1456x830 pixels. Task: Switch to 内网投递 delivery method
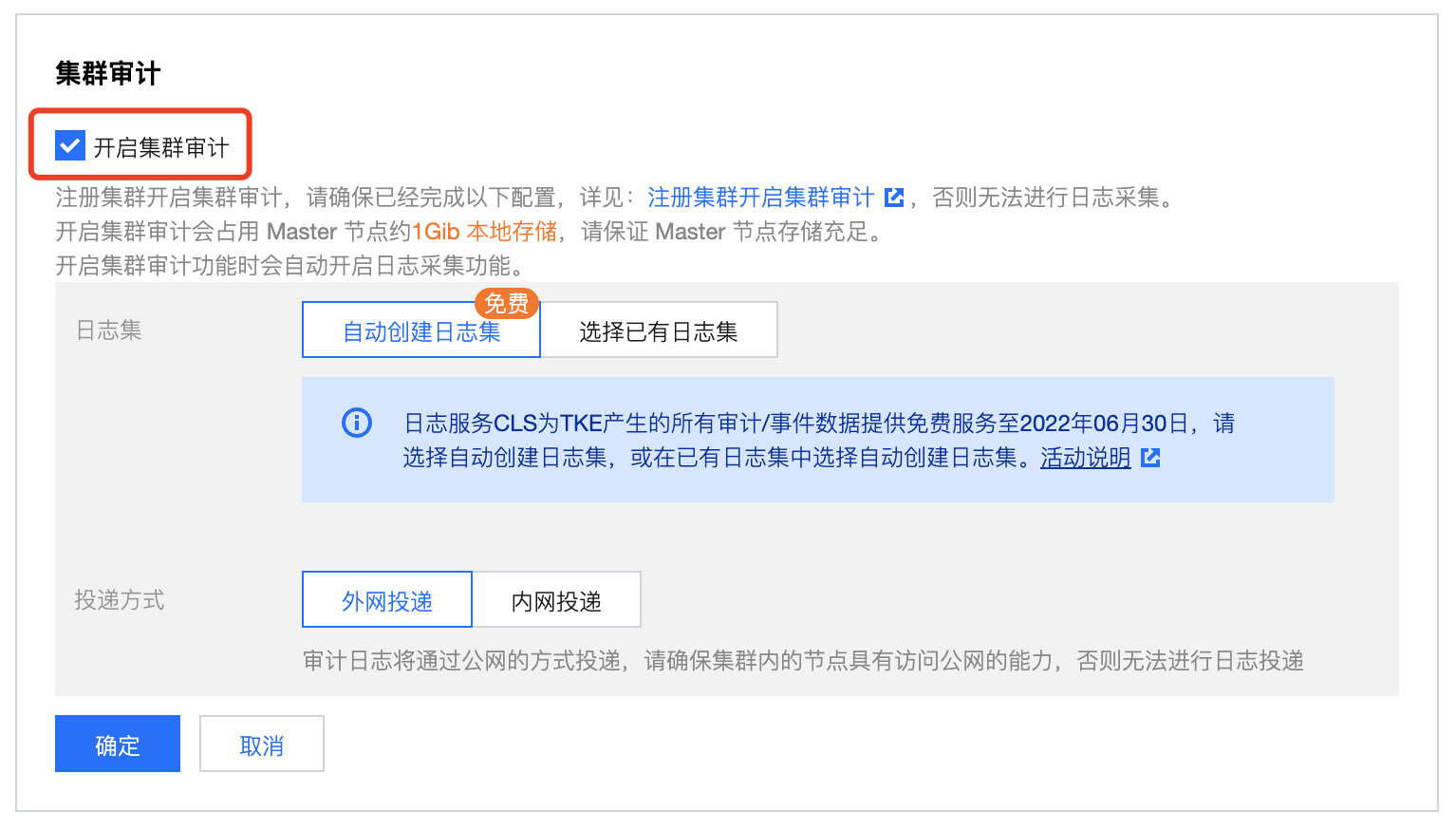(556, 600)
